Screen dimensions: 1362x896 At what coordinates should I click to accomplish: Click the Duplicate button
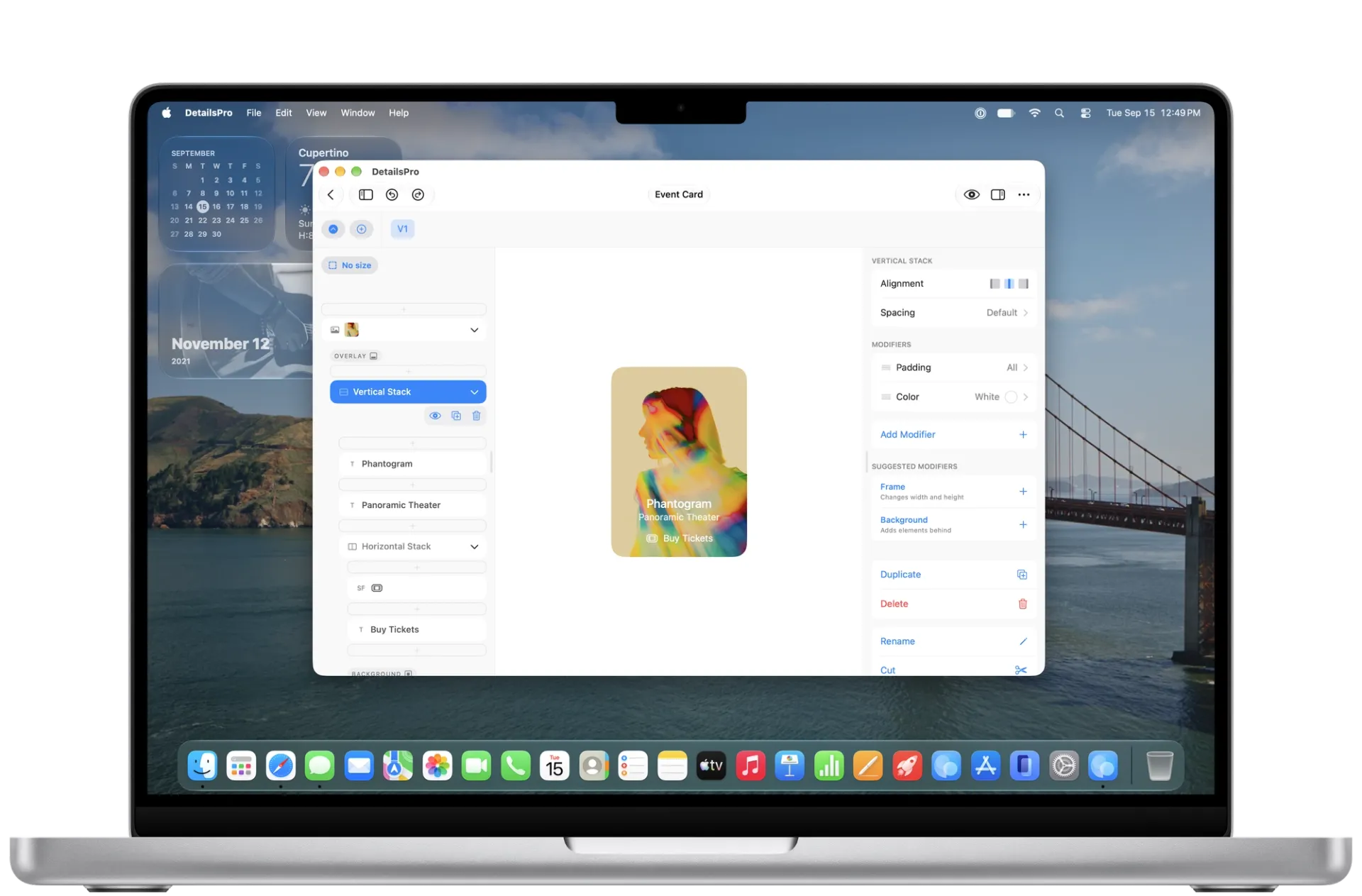click(x=953, y=575)
